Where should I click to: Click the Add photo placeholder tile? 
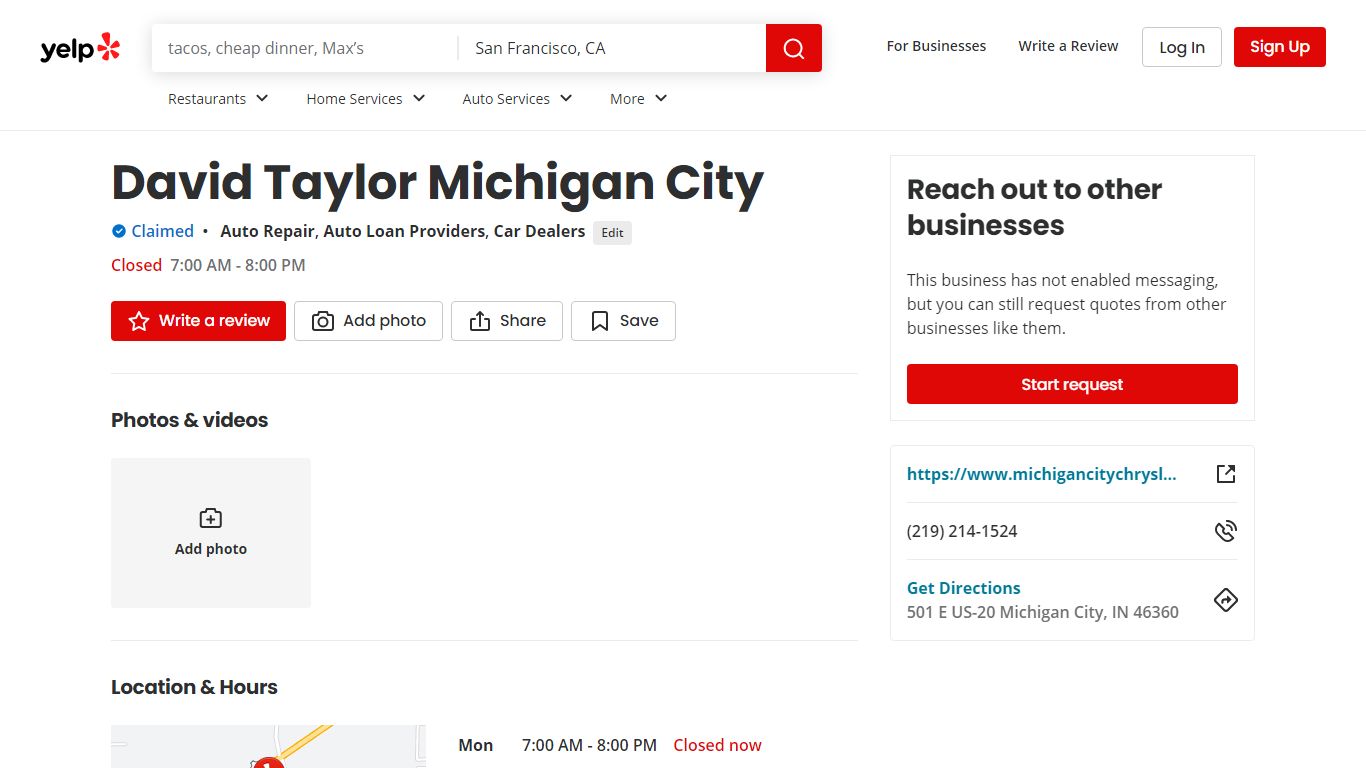coord(211,533)
